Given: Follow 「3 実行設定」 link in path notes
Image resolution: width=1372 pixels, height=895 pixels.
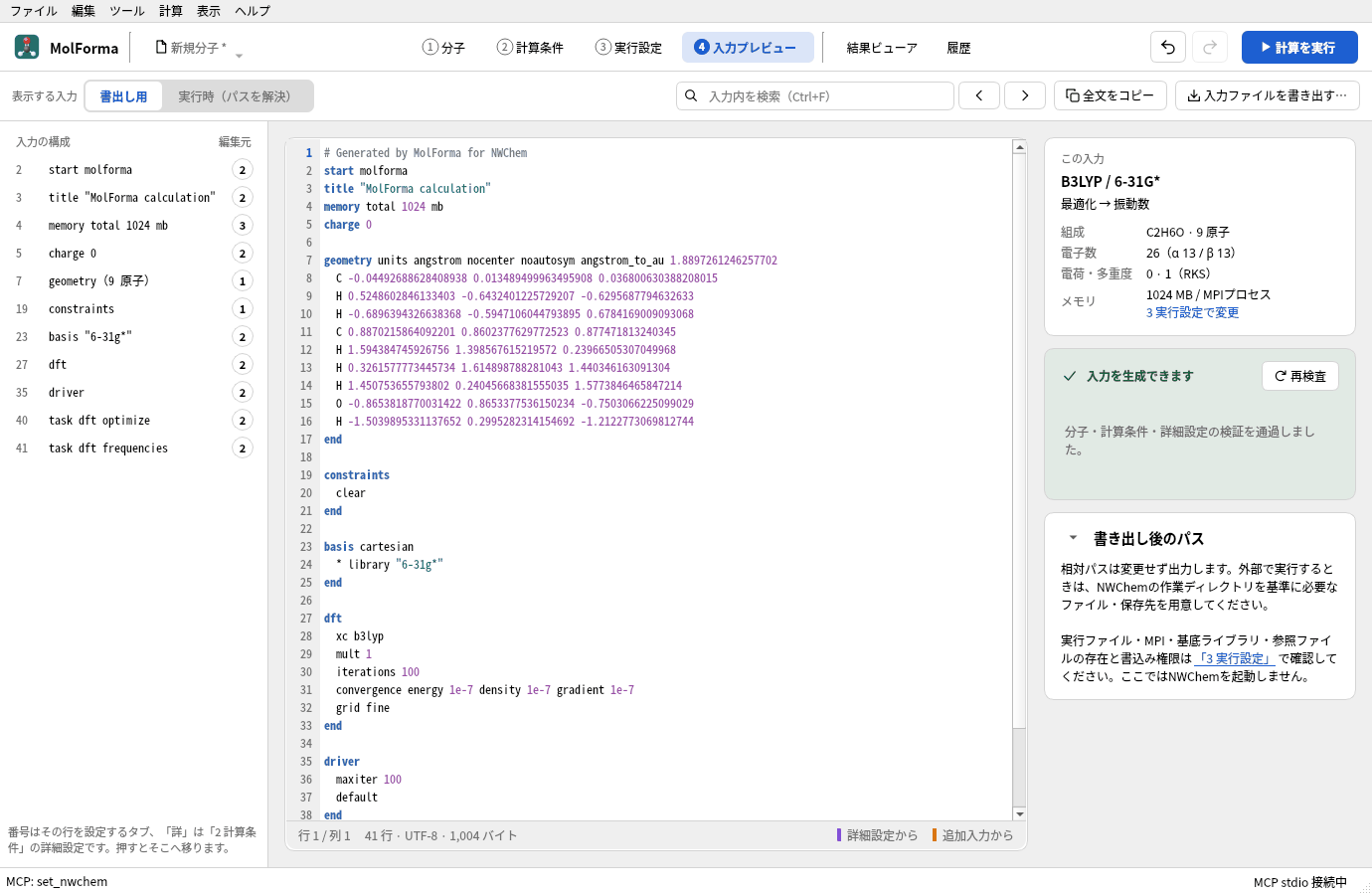Looking at the screenshot, I should [x=1233, y=658].
